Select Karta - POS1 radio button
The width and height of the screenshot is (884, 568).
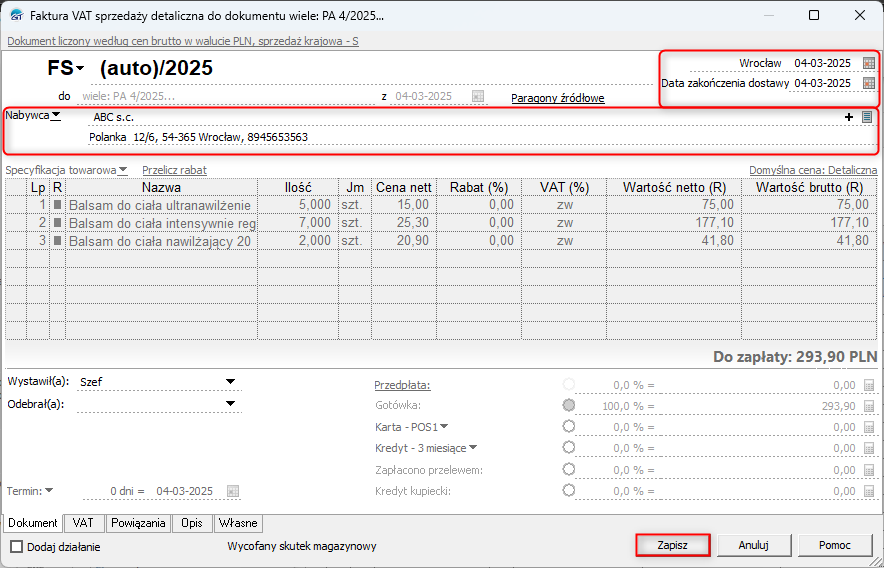[x=569, y=426]
